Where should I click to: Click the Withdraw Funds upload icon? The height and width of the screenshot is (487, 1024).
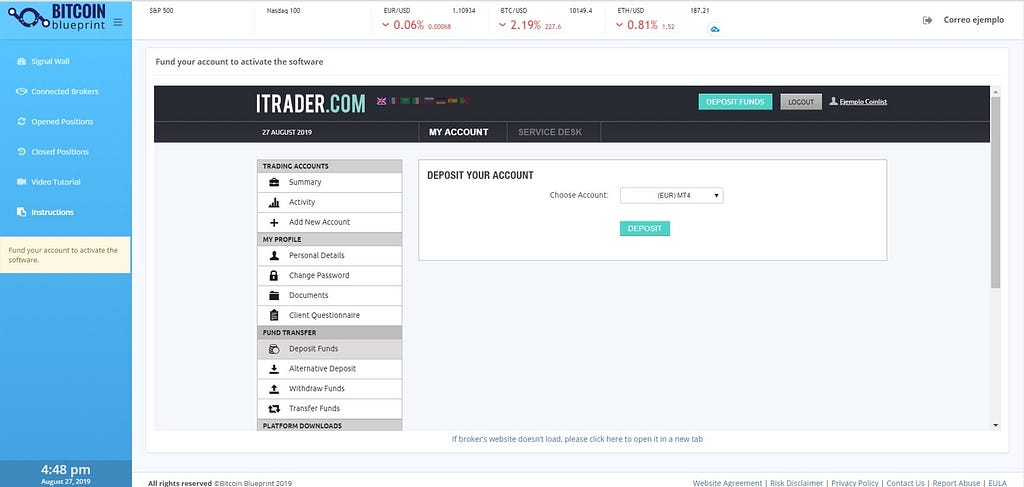tap(274, 389)
